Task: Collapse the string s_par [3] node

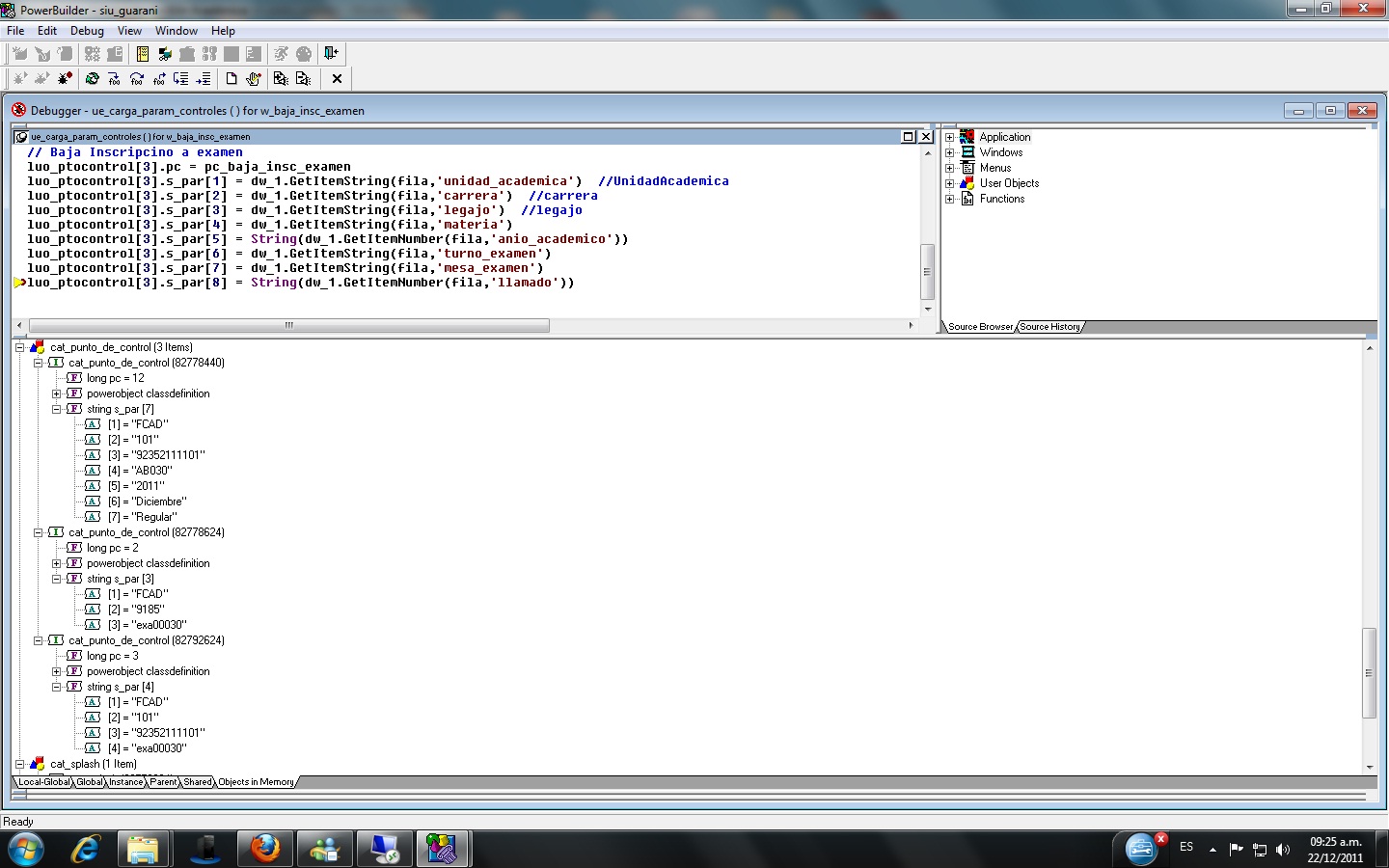Action: 56,579
